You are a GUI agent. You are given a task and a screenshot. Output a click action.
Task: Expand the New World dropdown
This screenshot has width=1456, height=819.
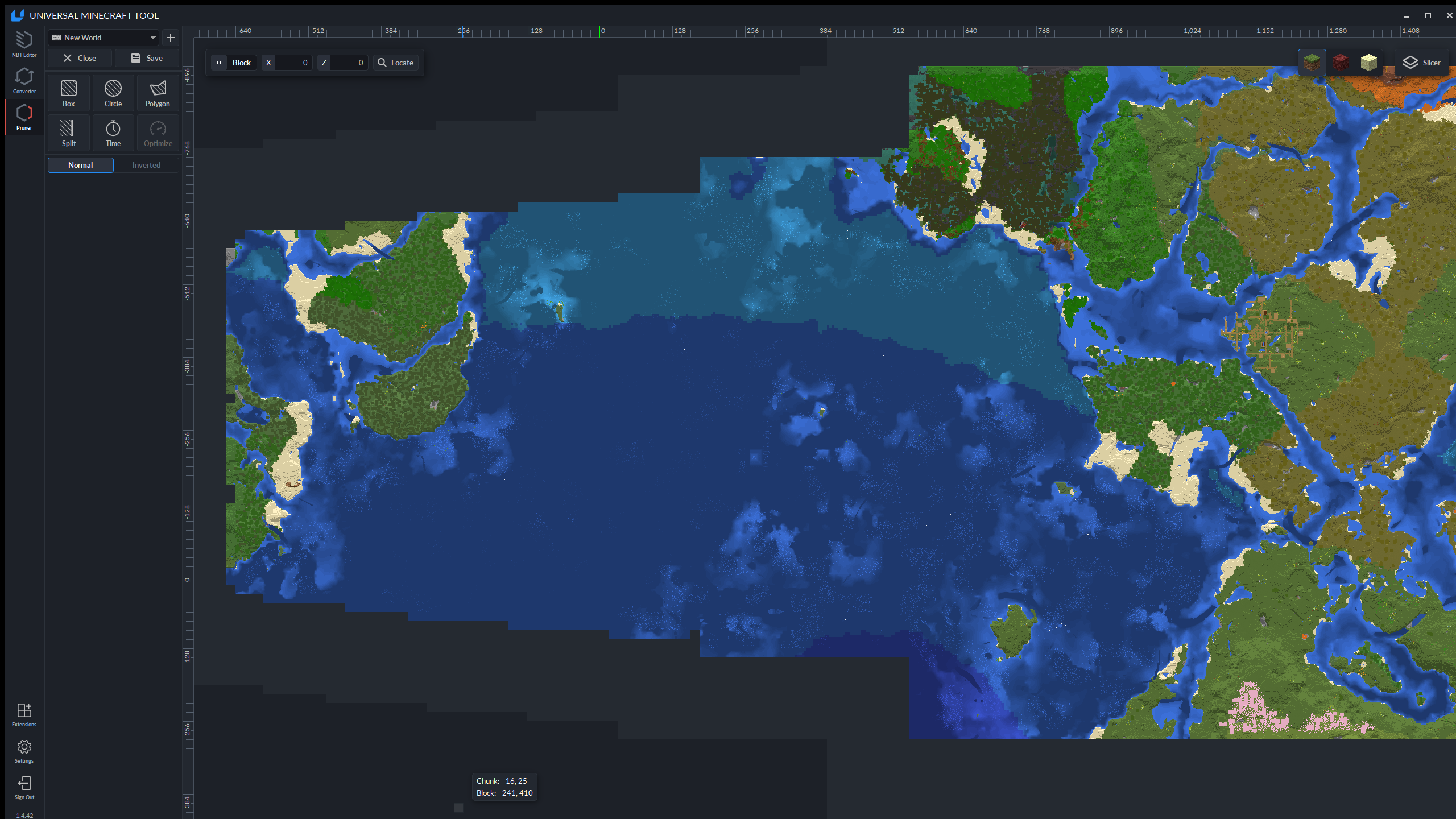point(104,38)
